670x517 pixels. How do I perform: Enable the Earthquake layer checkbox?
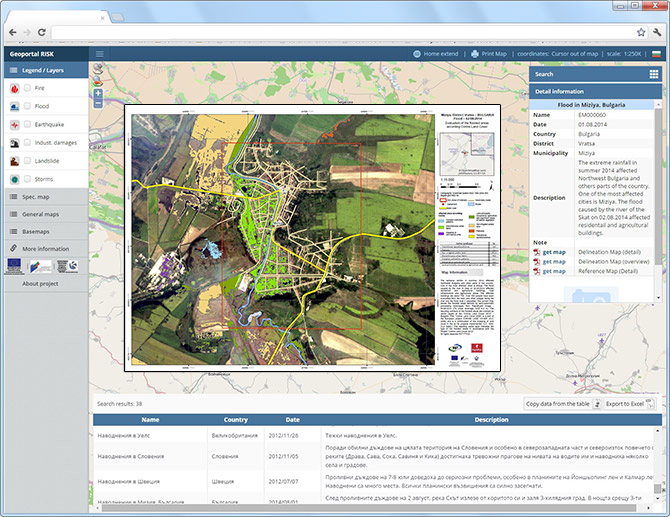(27, 124)
